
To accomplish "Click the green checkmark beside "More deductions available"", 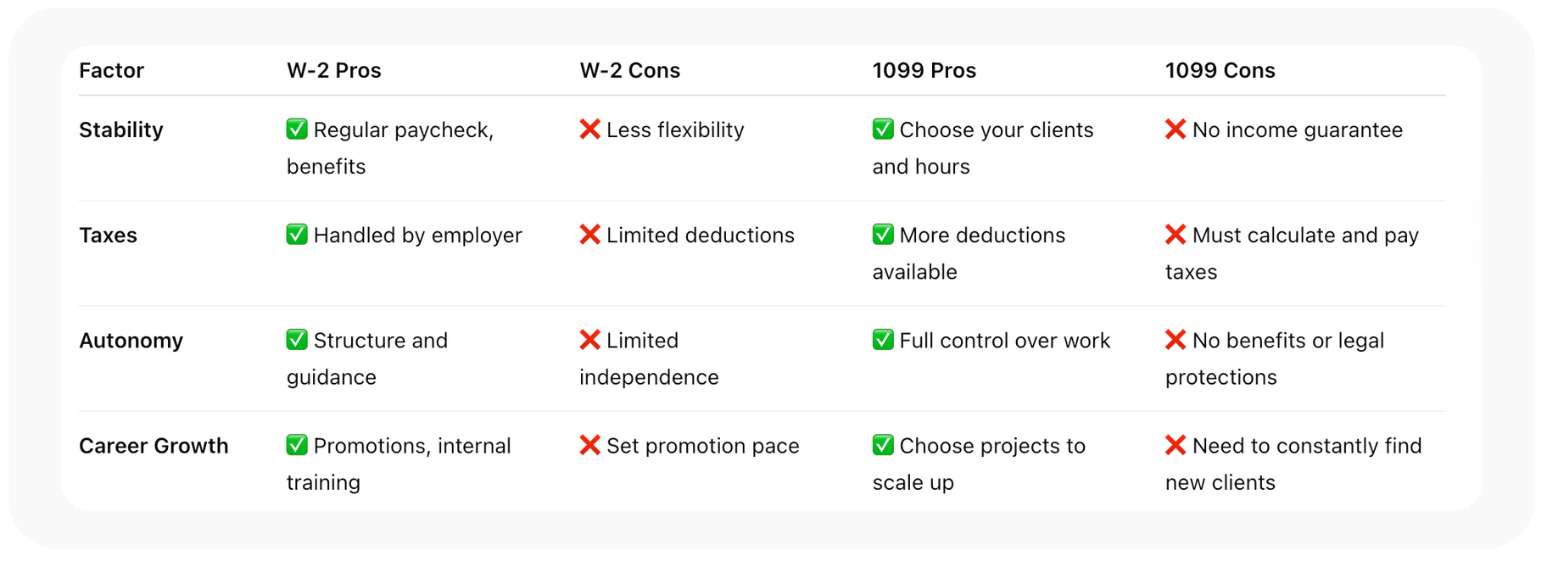I will click(883, 235).
